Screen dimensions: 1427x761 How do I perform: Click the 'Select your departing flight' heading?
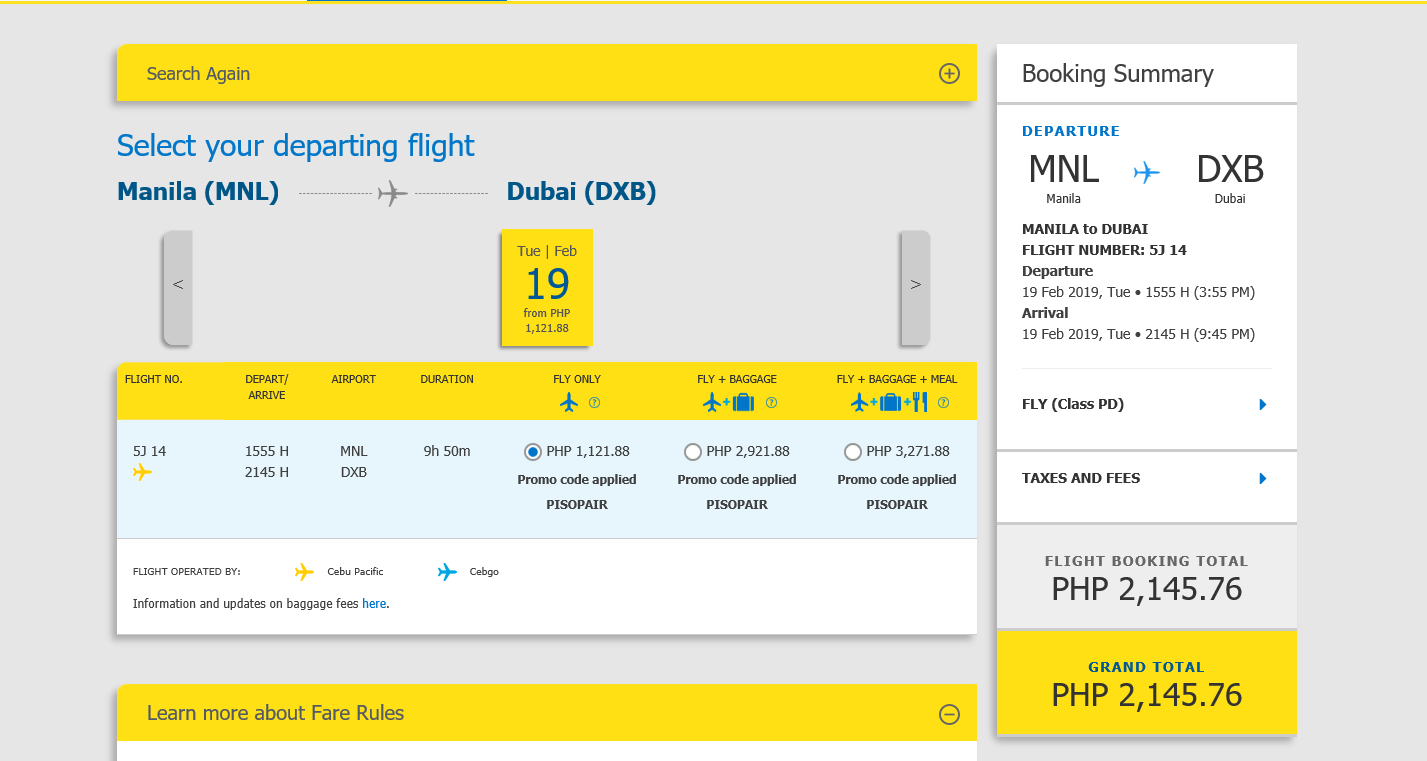tap(296, 146)
